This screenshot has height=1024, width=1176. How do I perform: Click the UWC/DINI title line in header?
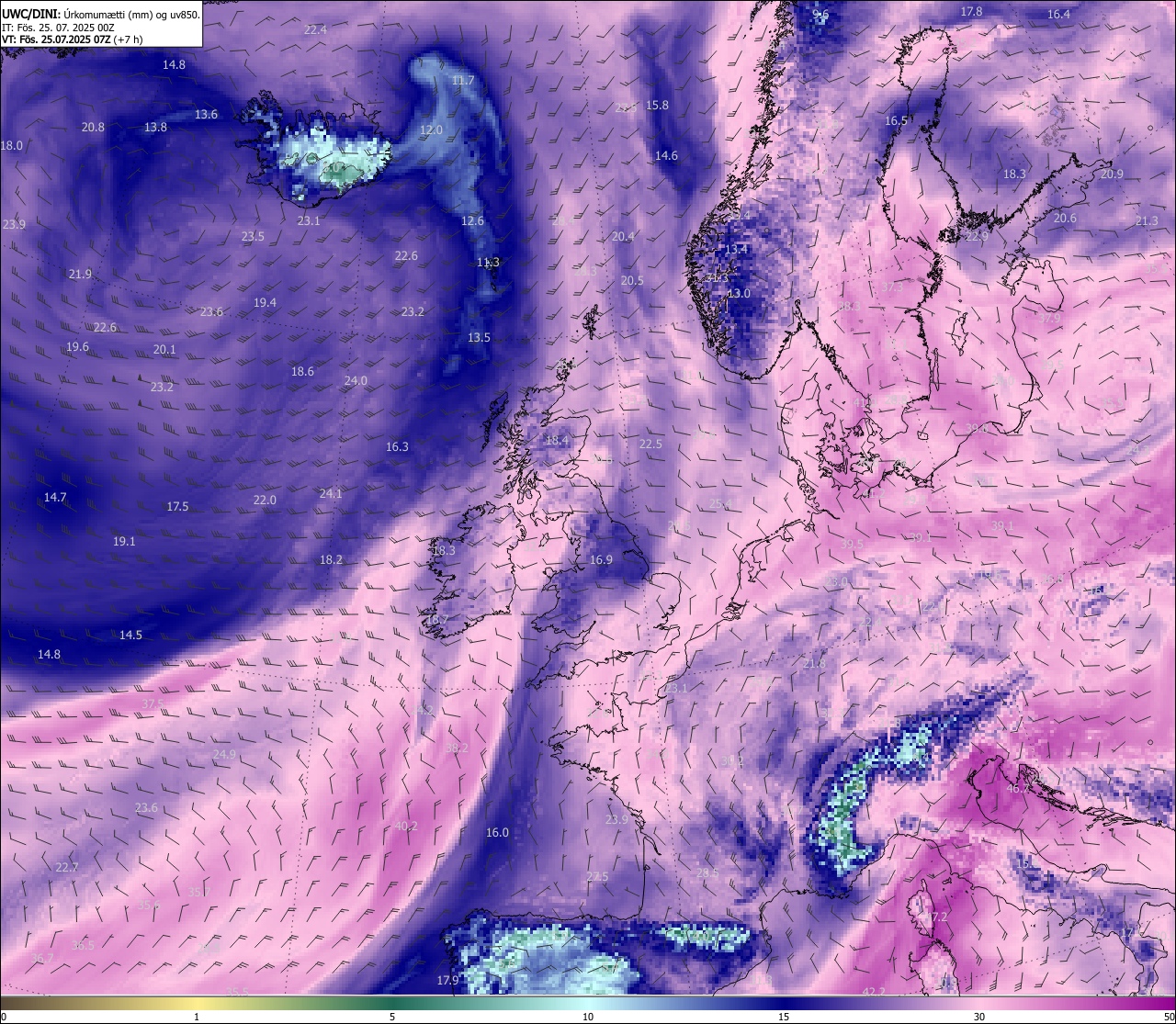(x=100, y=15)
